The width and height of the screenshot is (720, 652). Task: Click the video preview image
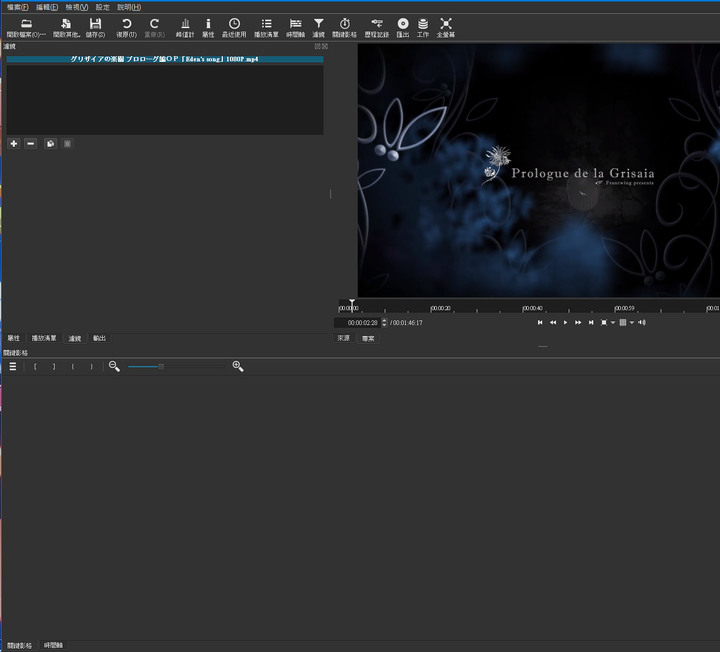539,170
